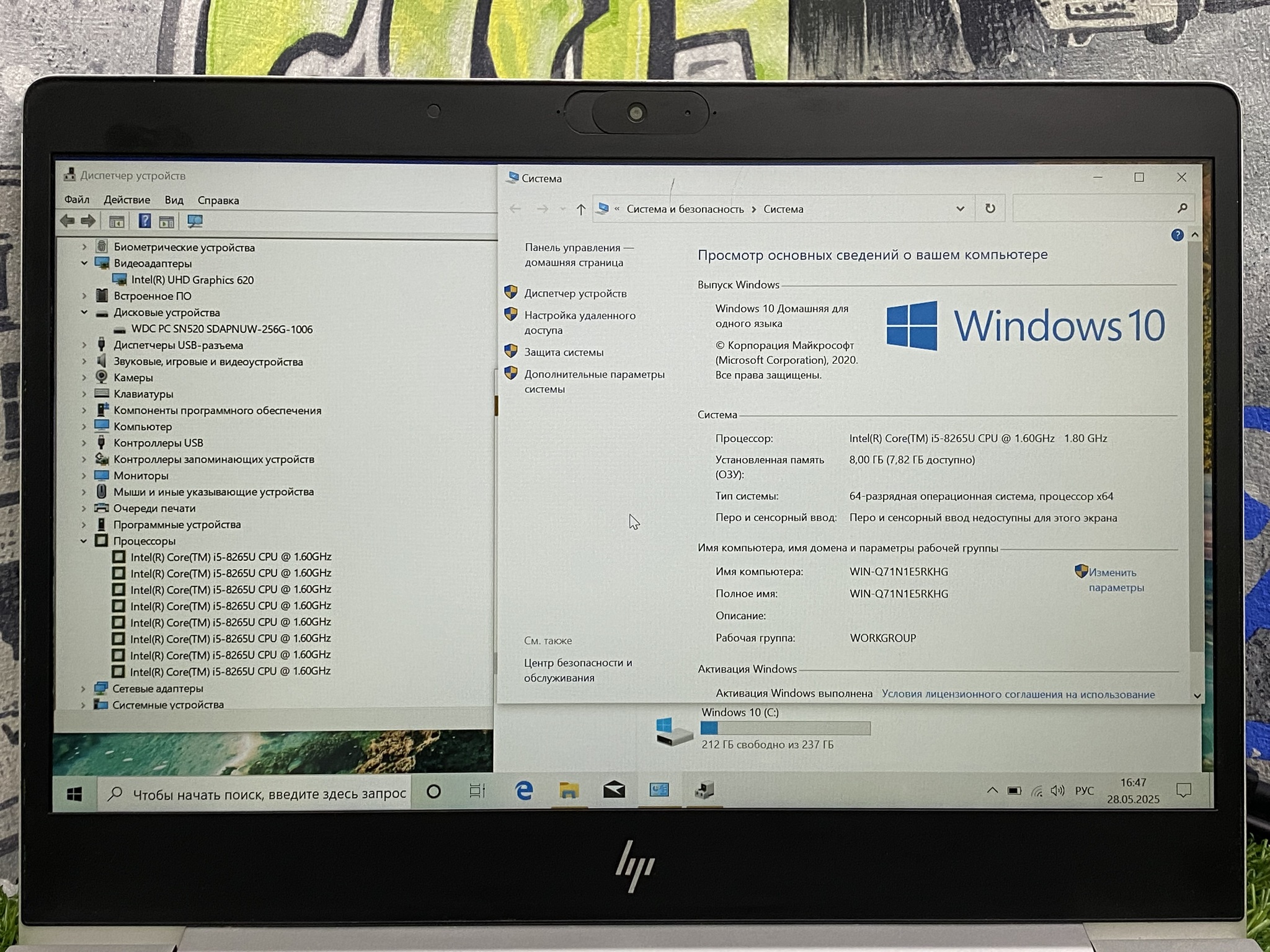Image resolution: width=1270 pixels, height=952 pixels.
Task: Expand the Сетевые адаптеры category
Action: 84,689
